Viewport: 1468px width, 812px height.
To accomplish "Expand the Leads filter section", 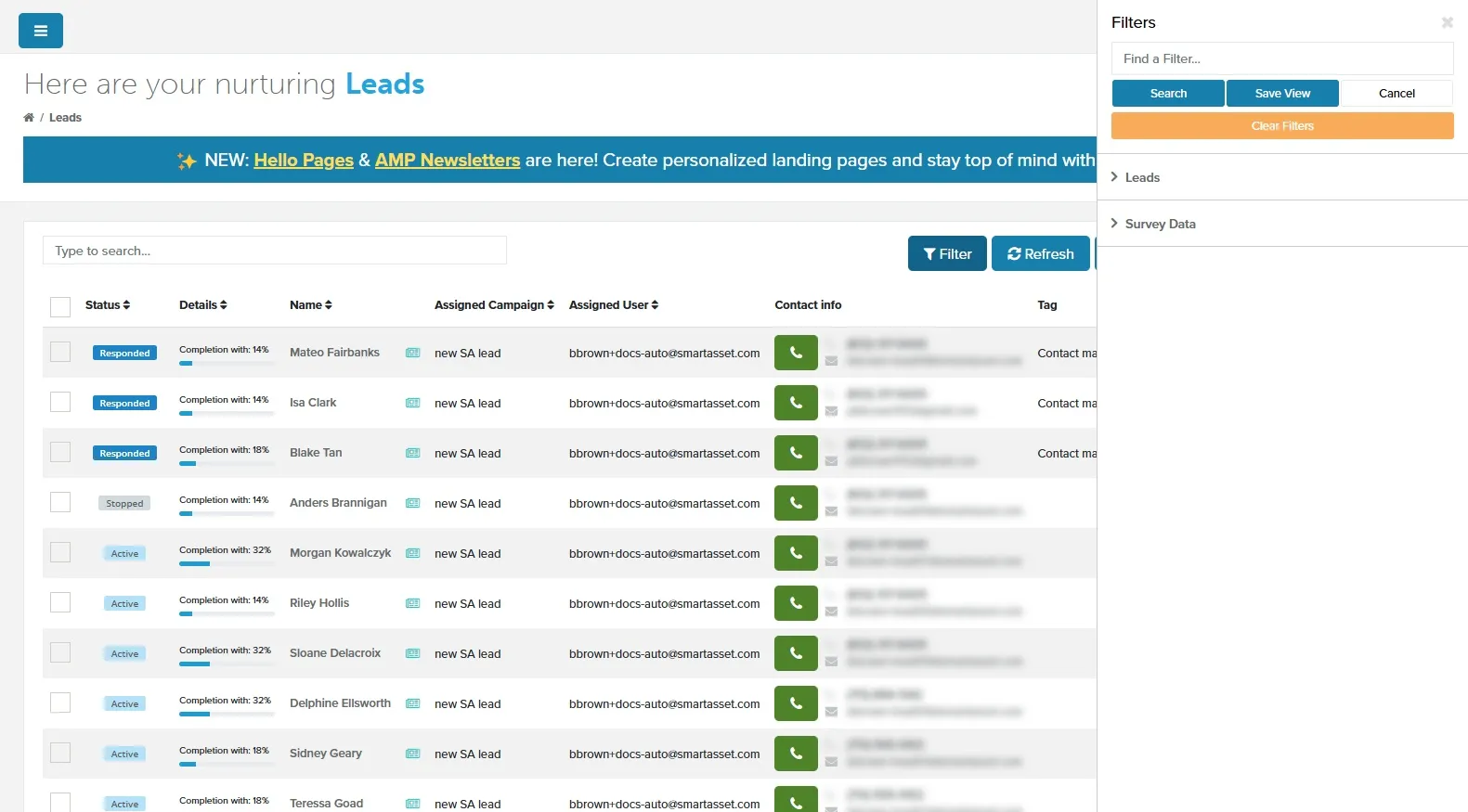I will (x=1282, y=177).
